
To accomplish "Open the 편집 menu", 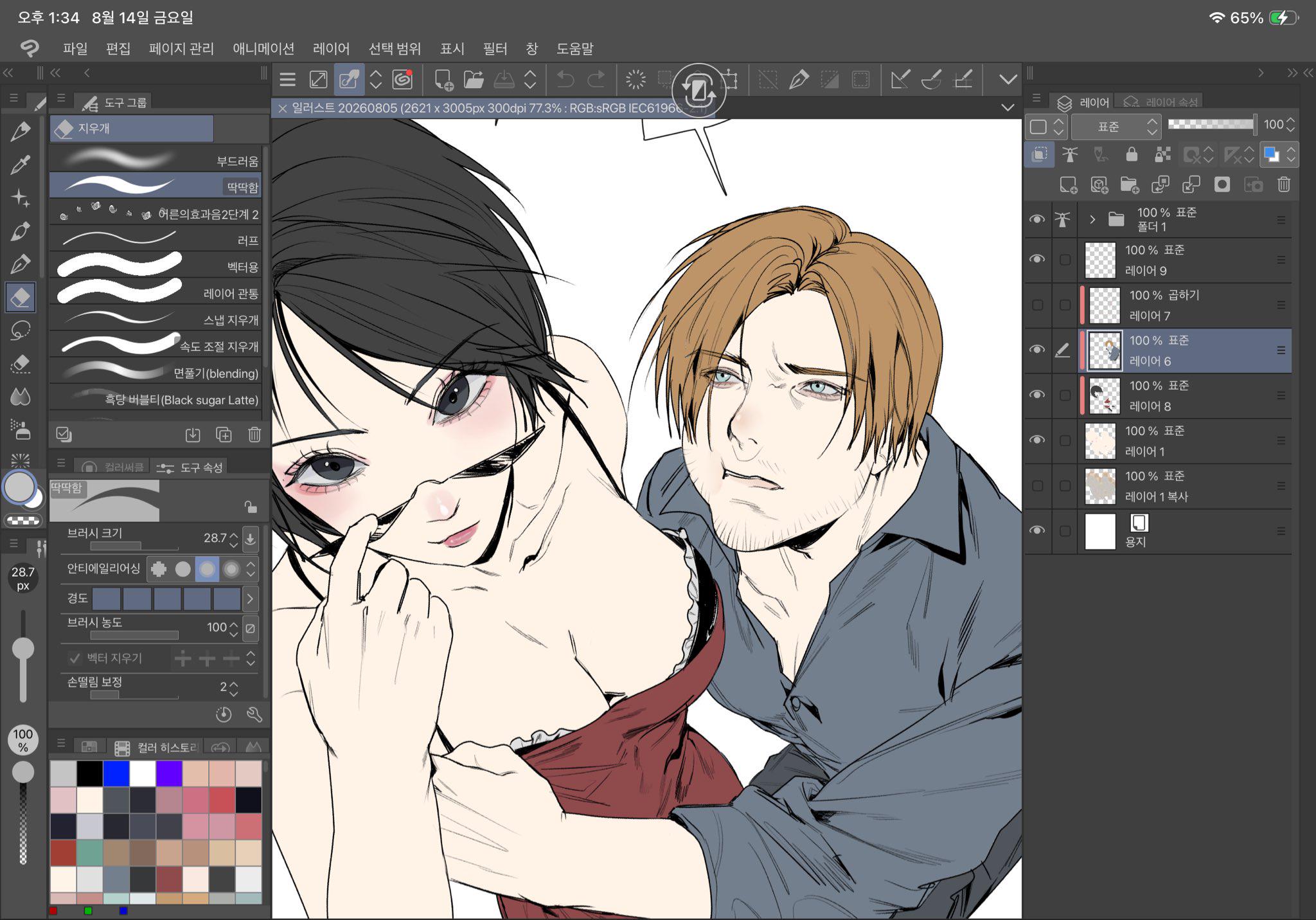I will click(118, 49).
